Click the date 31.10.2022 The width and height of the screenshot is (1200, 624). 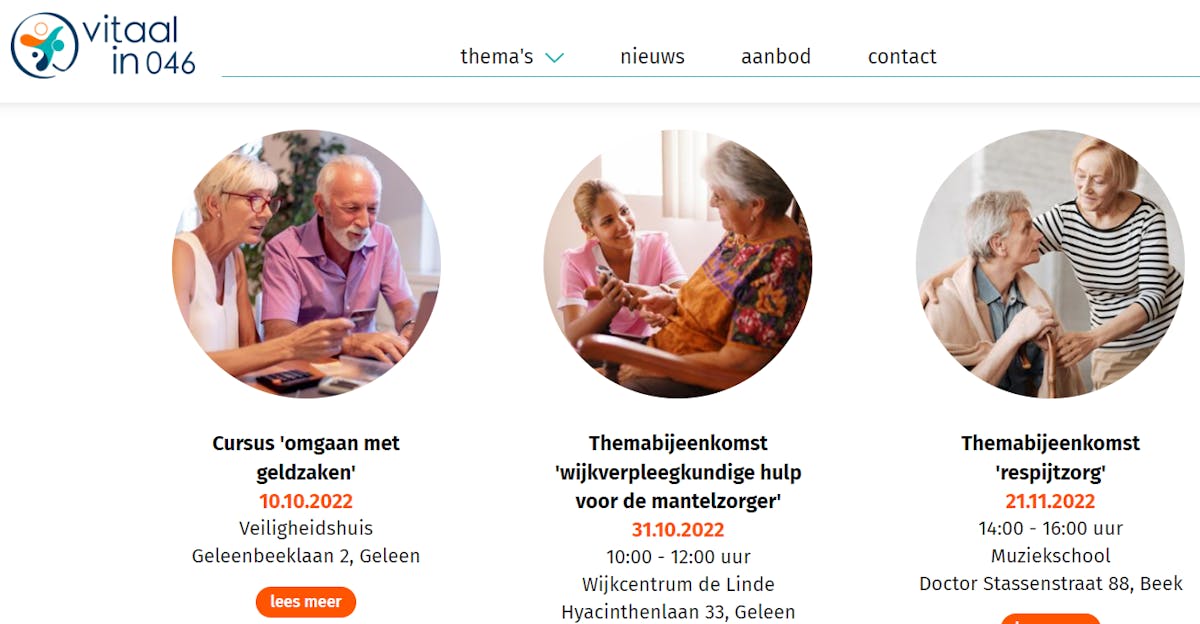[678, 529]
